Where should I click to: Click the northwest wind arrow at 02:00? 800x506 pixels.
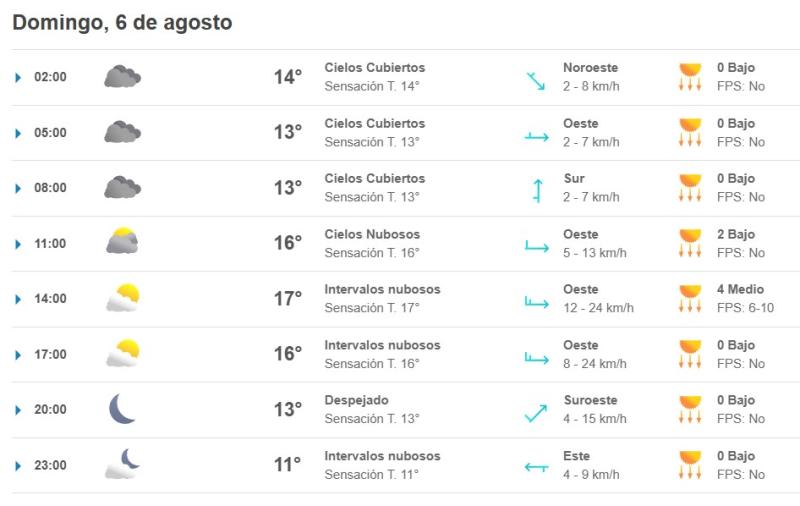coord(536,80)
